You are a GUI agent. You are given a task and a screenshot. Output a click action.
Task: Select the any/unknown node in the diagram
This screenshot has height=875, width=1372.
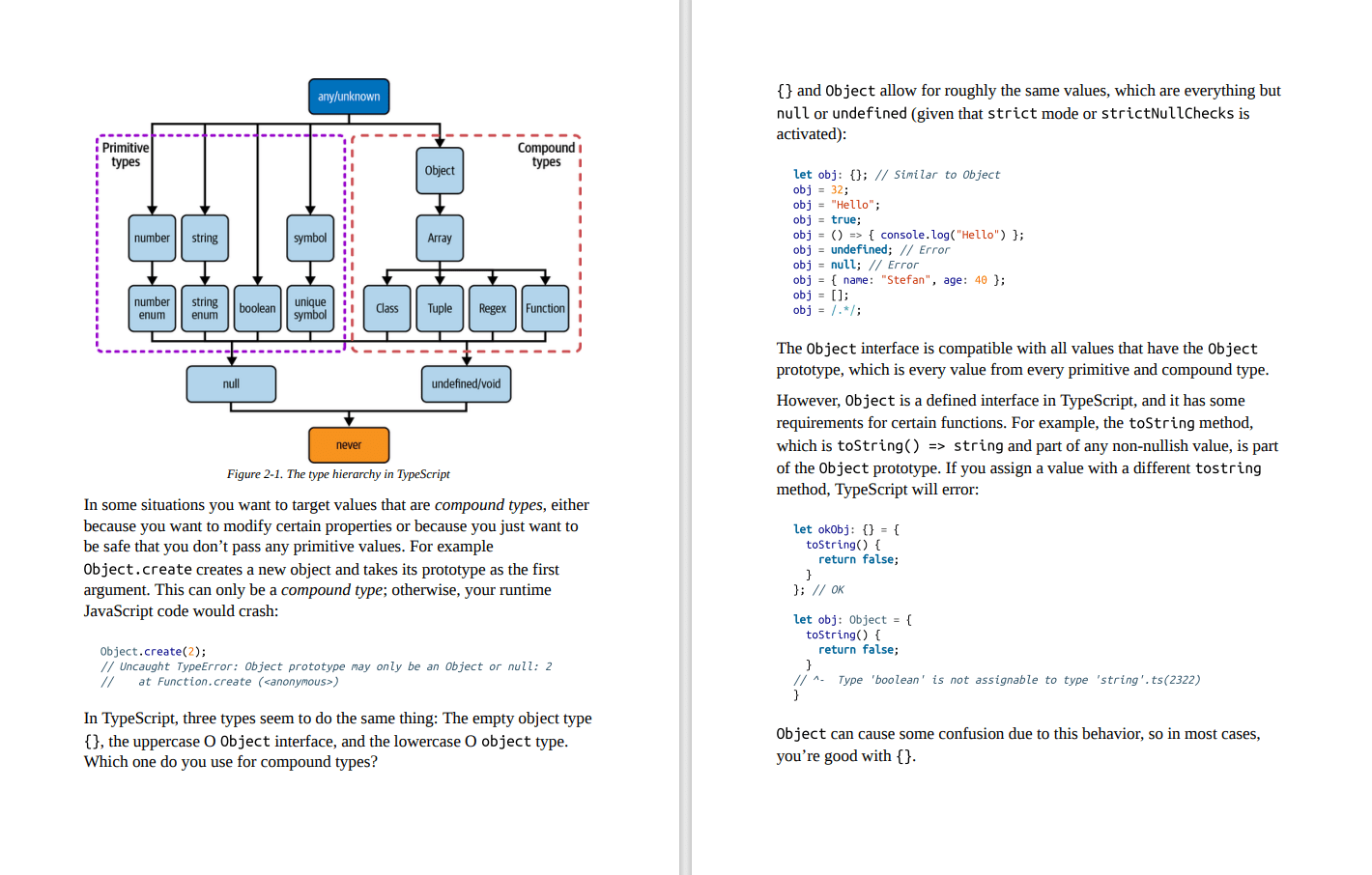pos(348,97)
